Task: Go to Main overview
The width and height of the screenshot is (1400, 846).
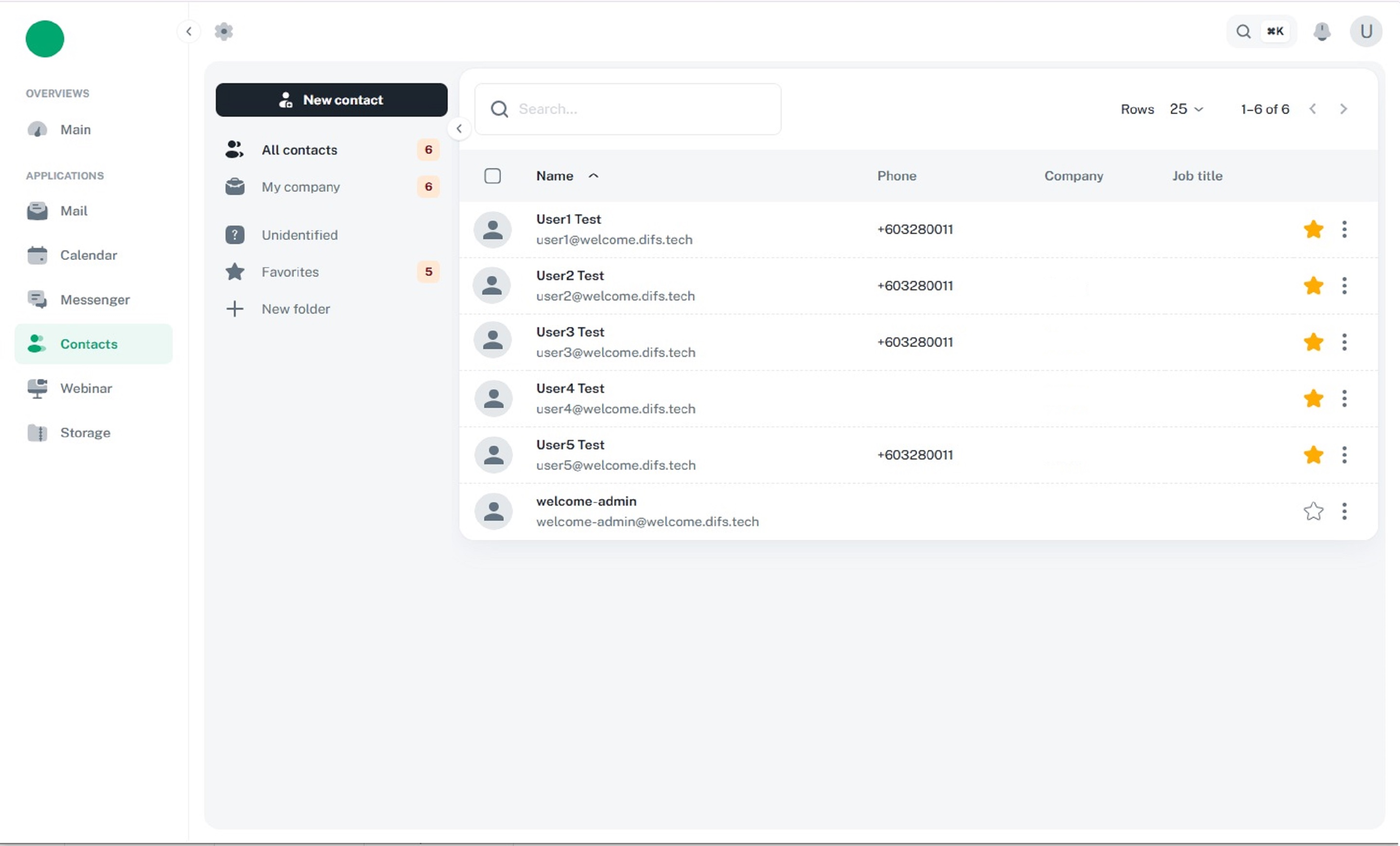Action: point(94,129)
